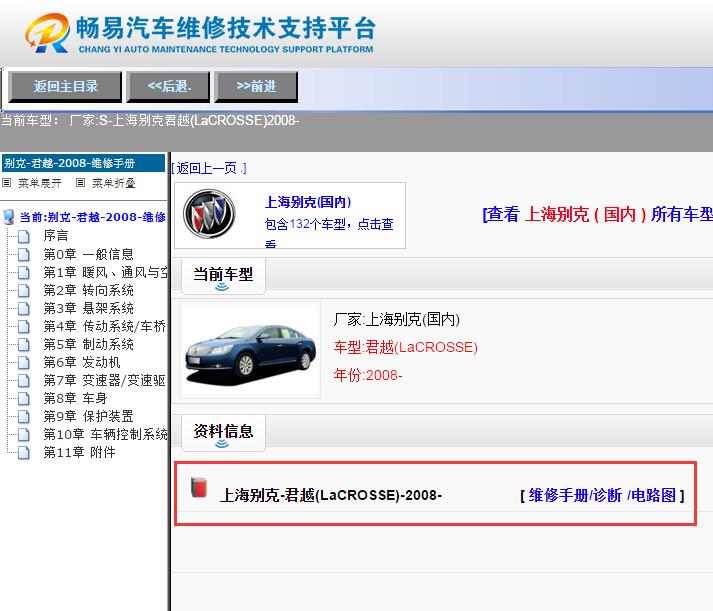
Task: Click page icon next to 第10章 车辆控制系统
Action: (24, 435)
